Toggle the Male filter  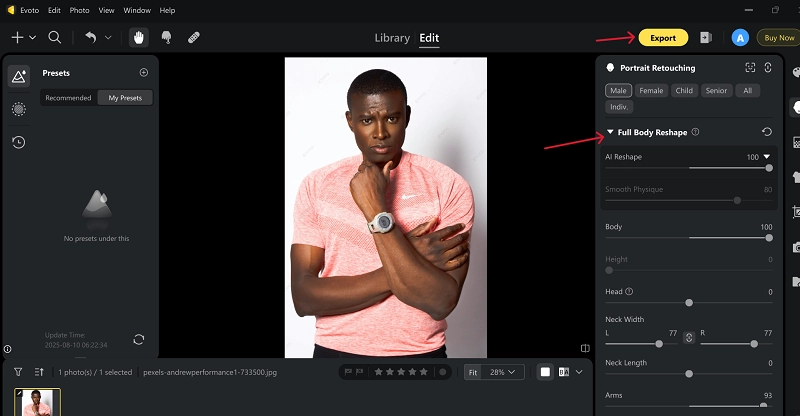618,90
